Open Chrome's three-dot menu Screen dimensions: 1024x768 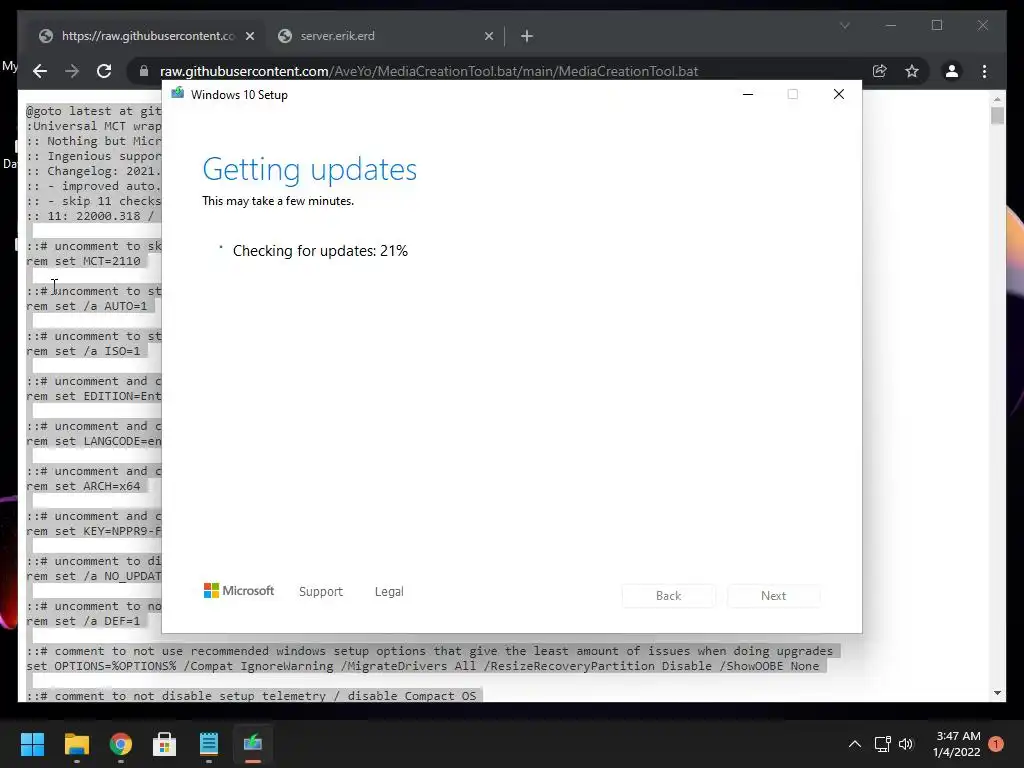click(x=984, y=71)
